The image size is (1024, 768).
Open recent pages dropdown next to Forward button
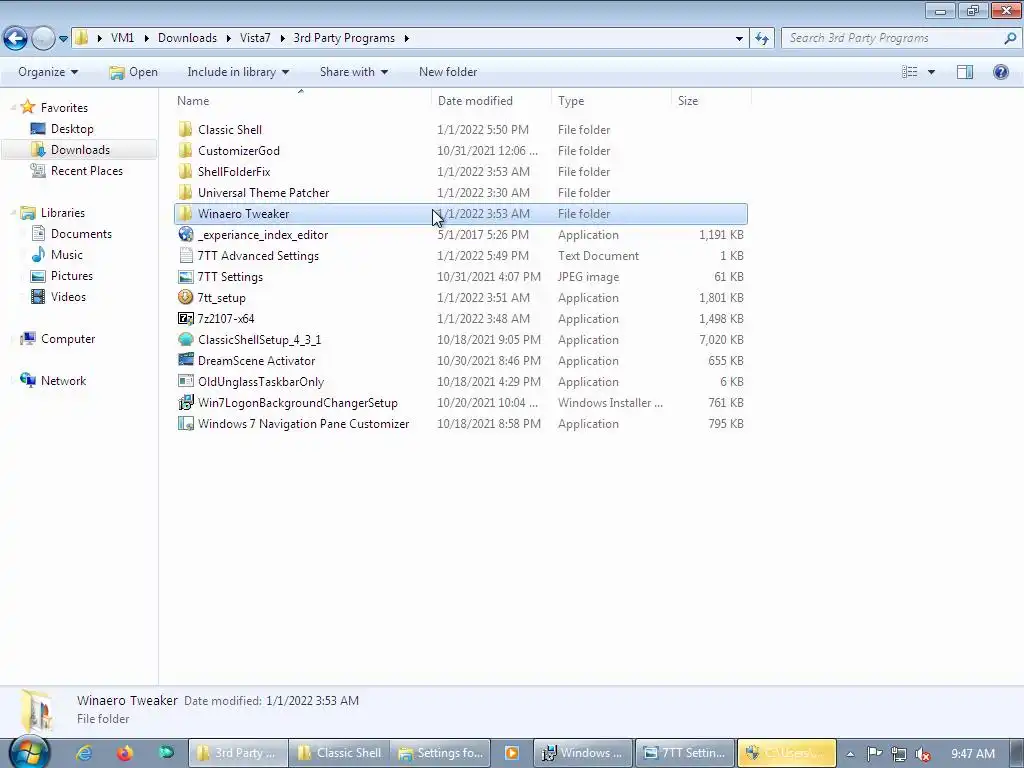click(x=63, y=39)
